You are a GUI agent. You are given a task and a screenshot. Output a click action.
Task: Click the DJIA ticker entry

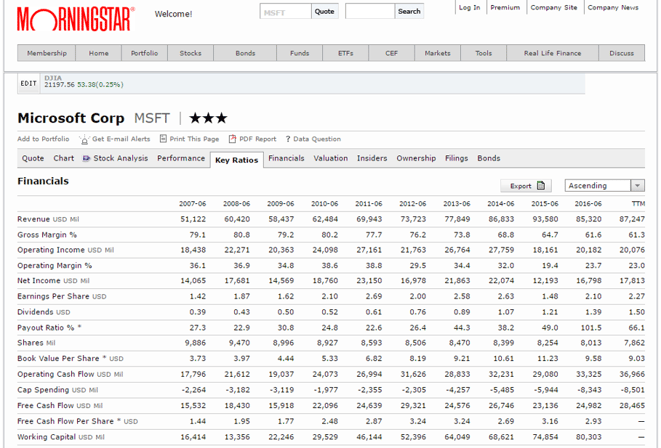tap(84, 81)
